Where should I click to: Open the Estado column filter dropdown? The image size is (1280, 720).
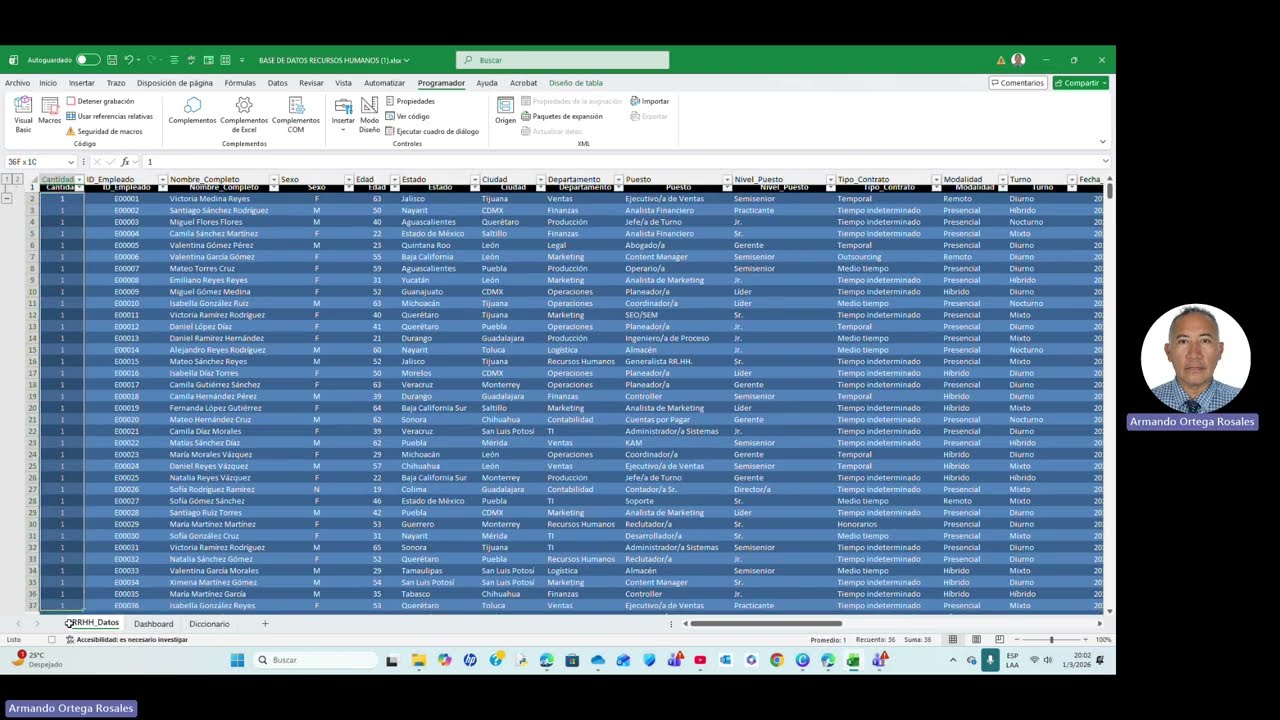tap(474, 180)
